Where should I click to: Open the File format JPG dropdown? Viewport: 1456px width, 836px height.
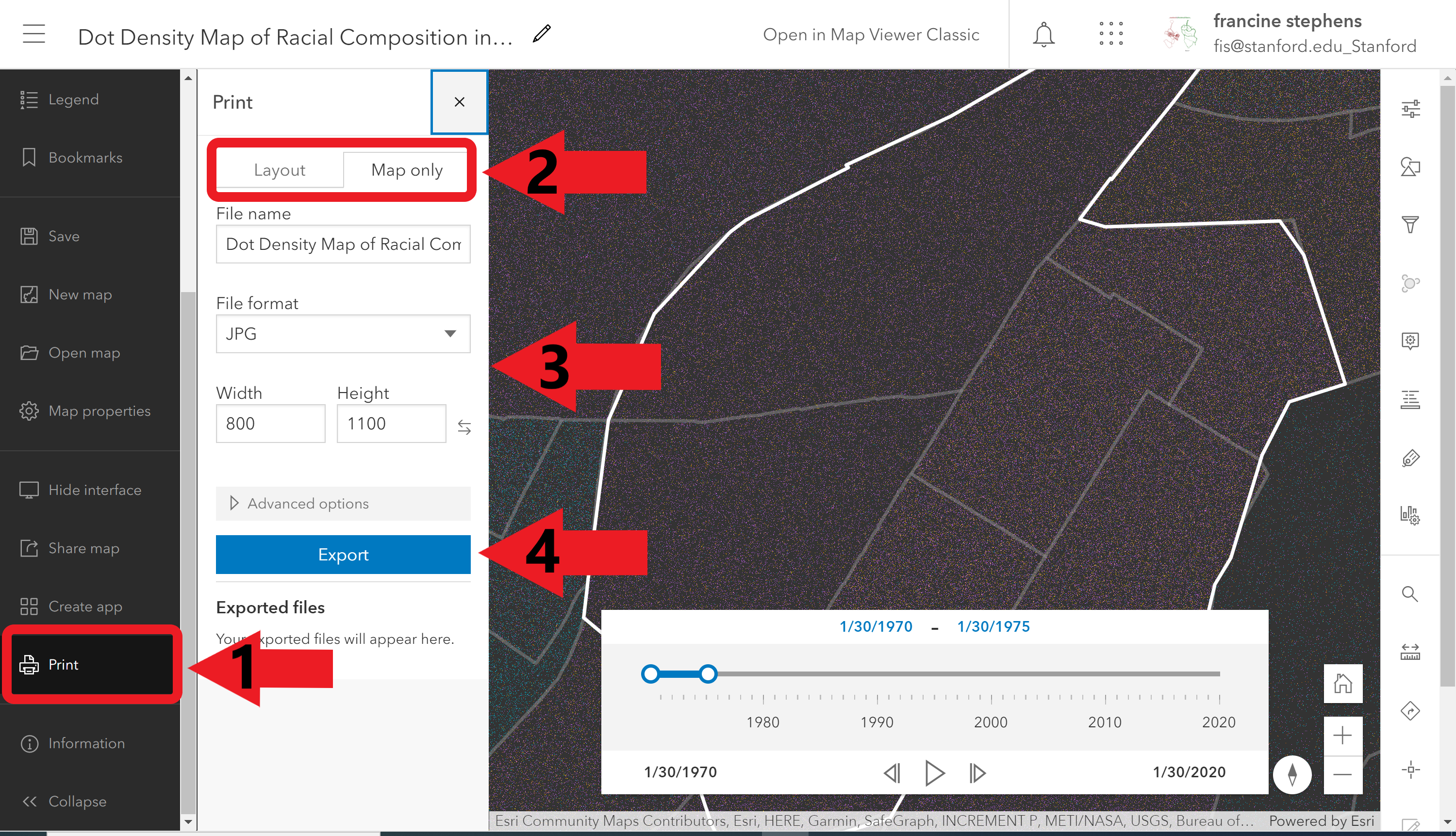click(x=343, y=334)
